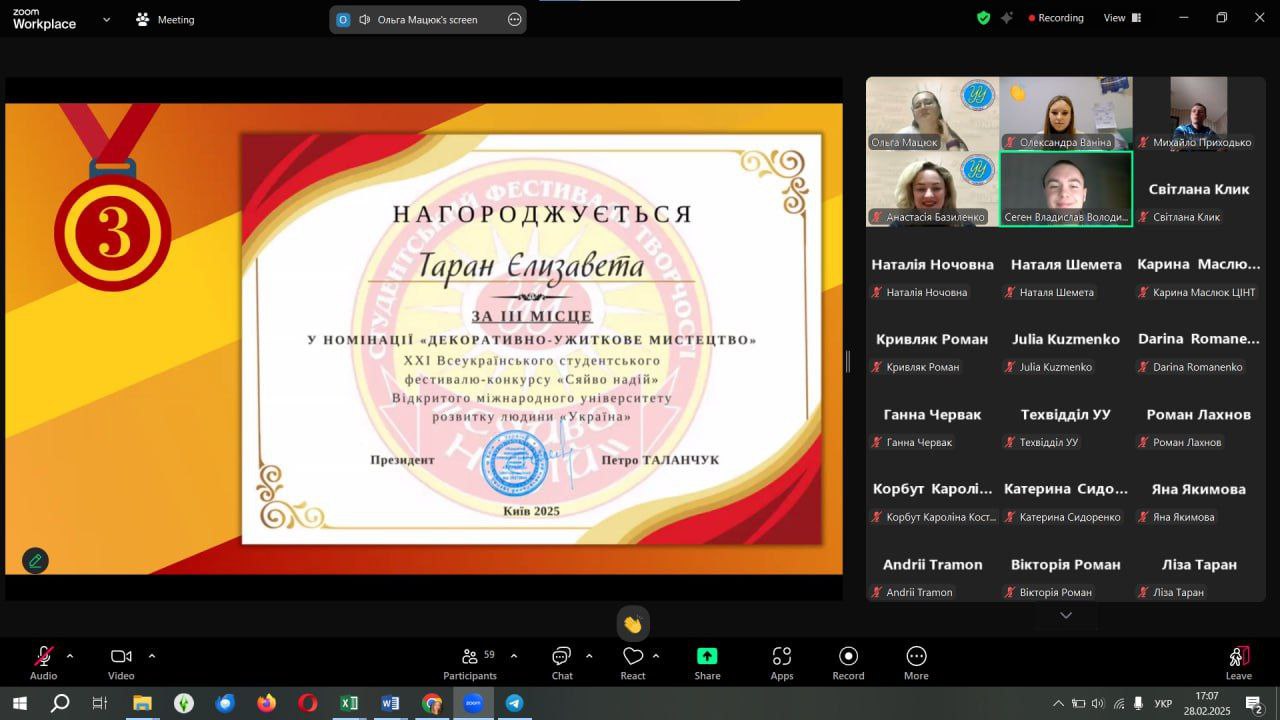Expand audio options arrow next to Audio
The height and width of the screenshot is (720, 1280).
coord(70,656)
